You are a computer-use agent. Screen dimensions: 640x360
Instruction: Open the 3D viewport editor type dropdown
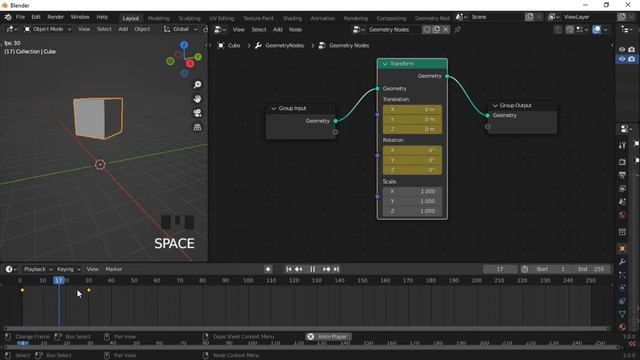tap(12, 29)
